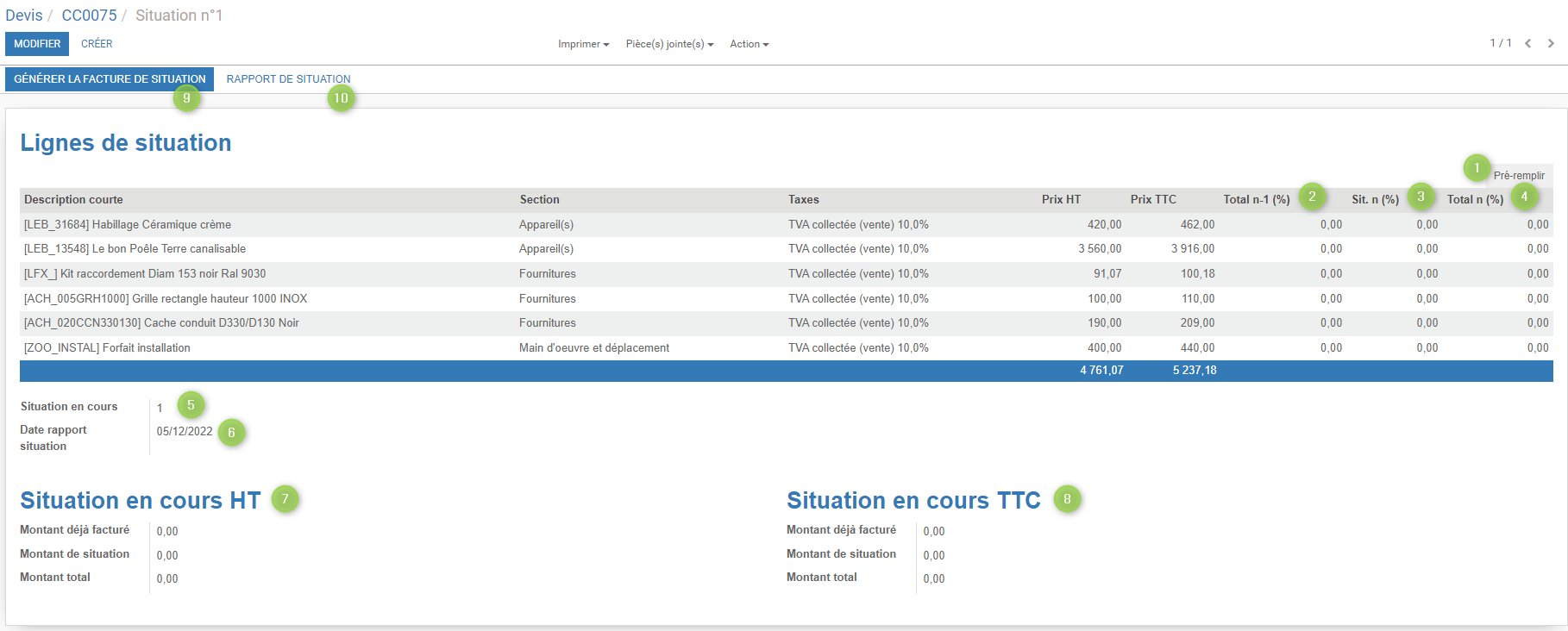This screenshot has height=631, width=1568.
Task: Click the Lignes de situation heading
Action: pos(126,143)
